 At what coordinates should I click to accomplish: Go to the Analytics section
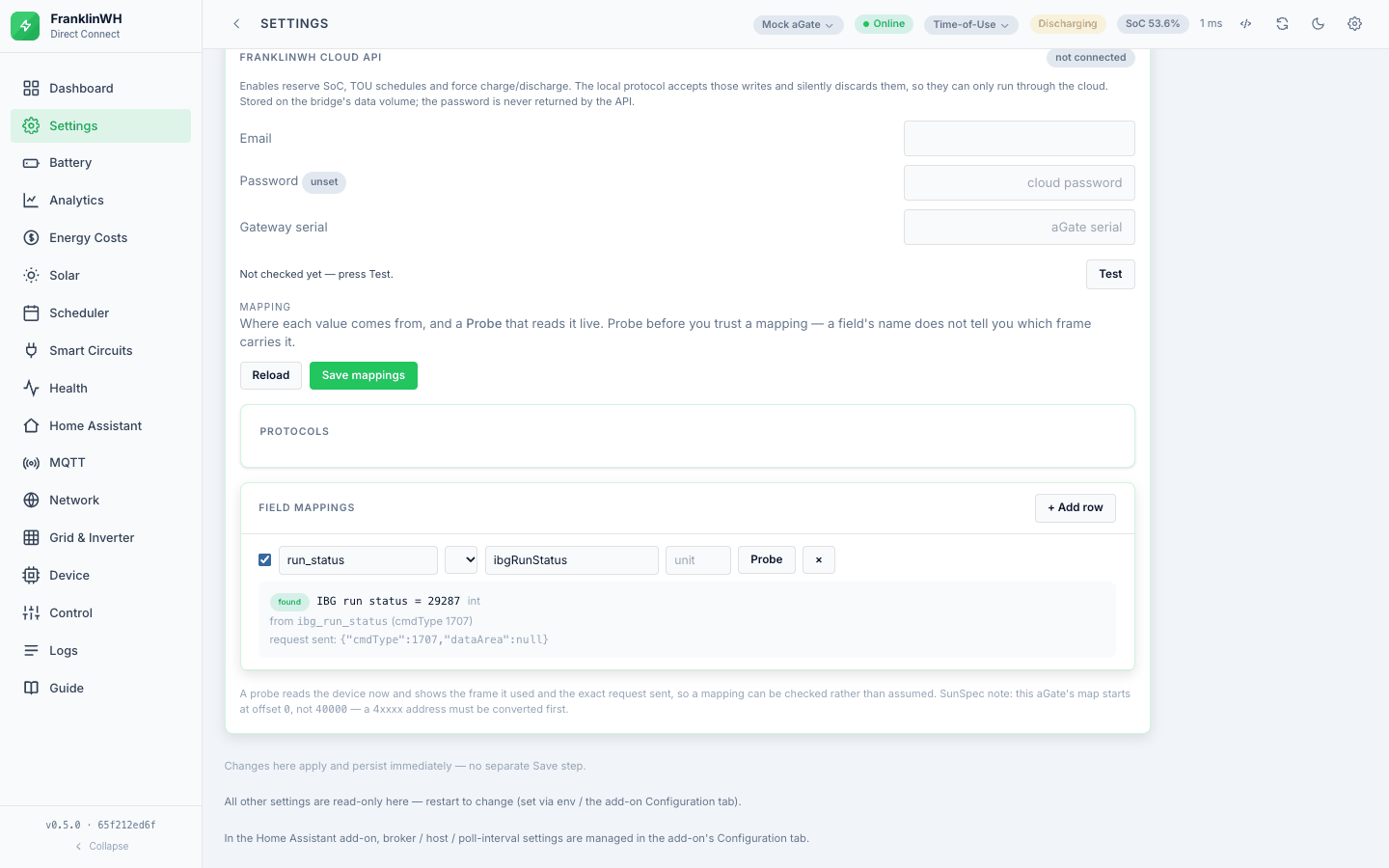(x=100, y=201)
